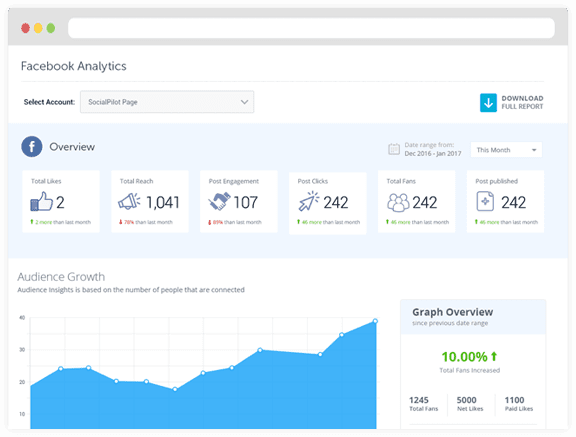The image size is (576, 437).
Task: Click the people group icon in Total Fans
Action: pyautogui.click(x=398, y=202)
